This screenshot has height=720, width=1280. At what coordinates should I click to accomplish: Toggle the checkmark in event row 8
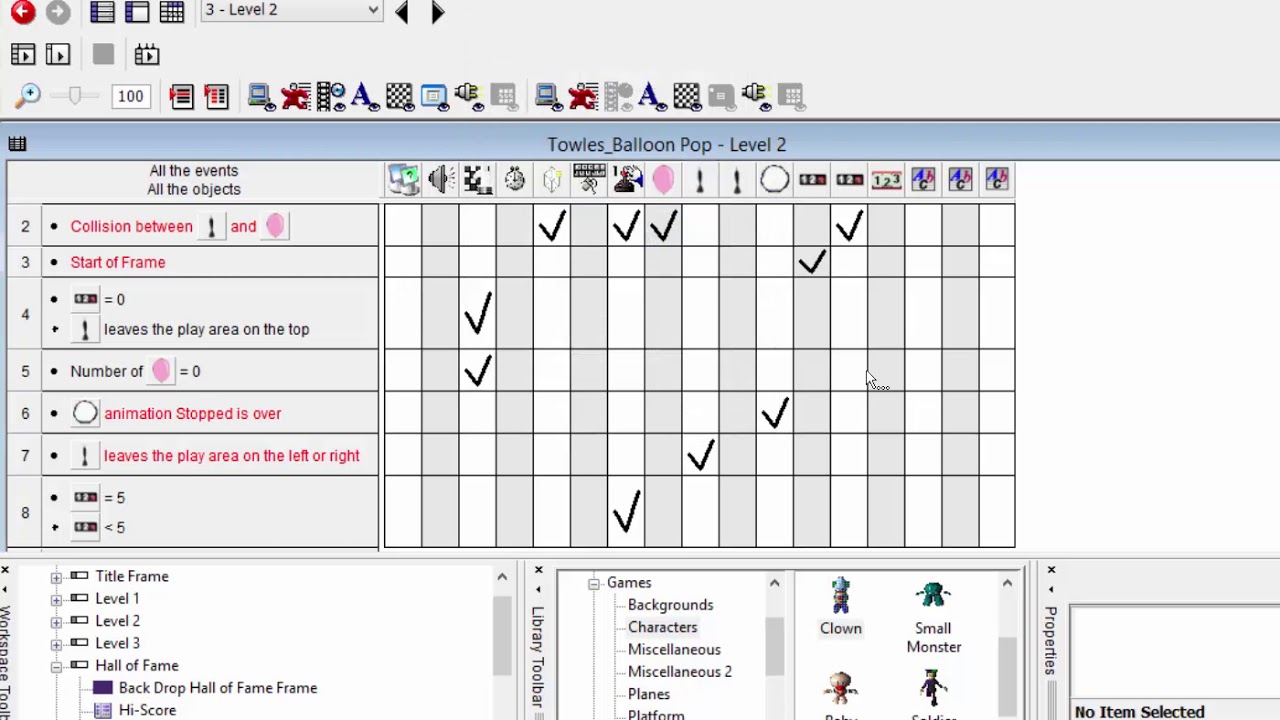pos(627,512)
